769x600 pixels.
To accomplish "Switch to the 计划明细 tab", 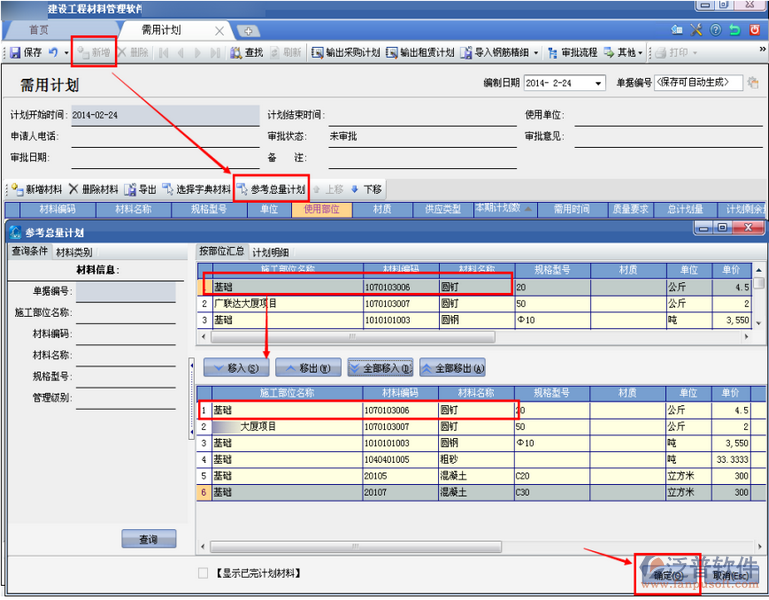I will pos(271,252).
